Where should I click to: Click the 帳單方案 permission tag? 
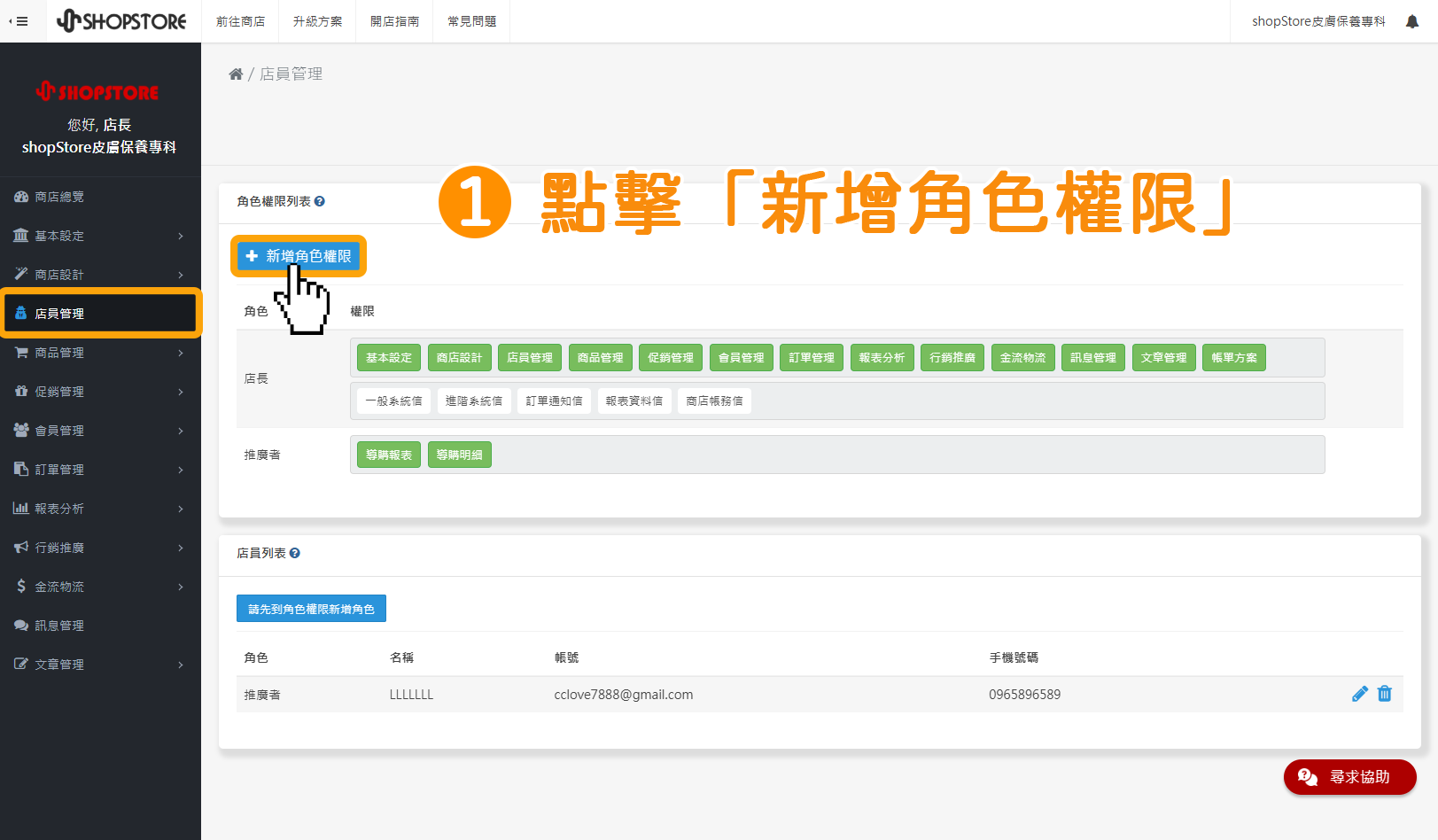(1234, 358)
